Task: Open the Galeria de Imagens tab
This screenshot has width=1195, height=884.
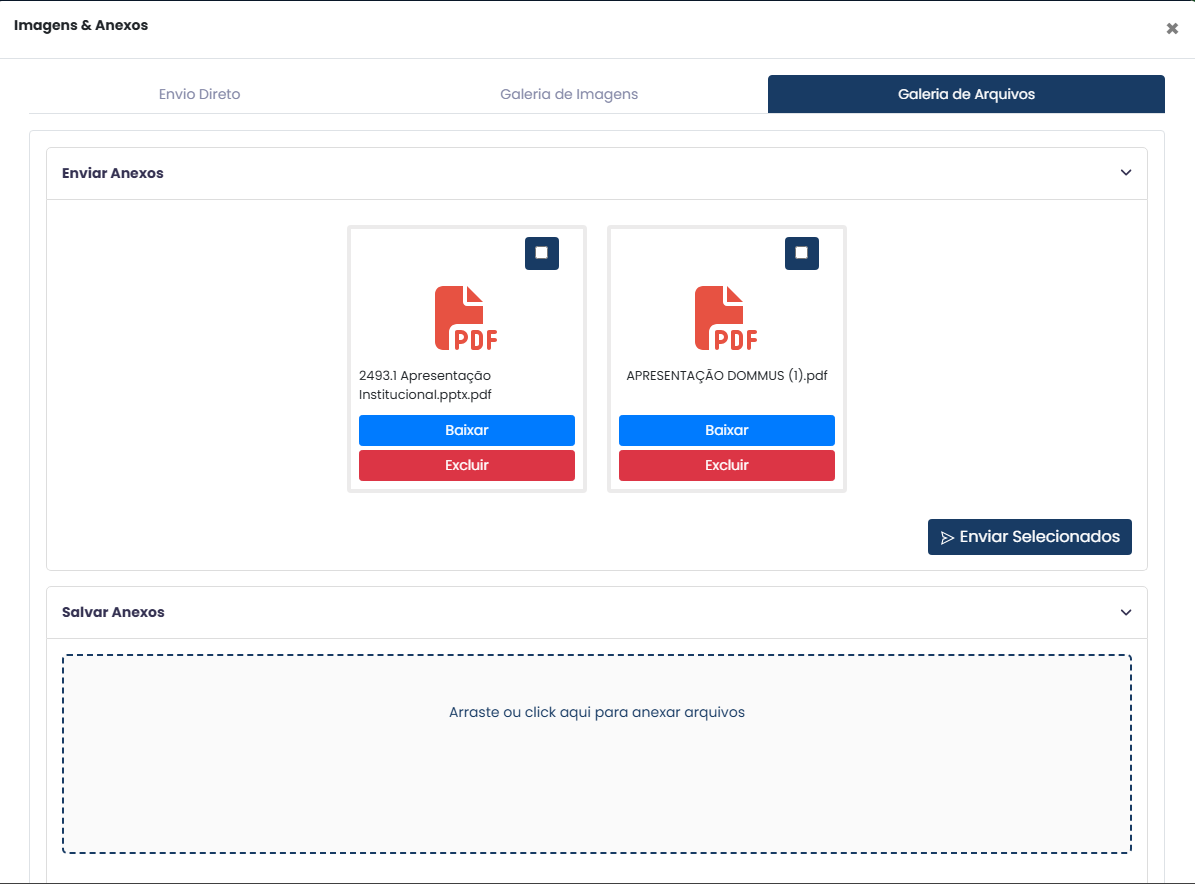Action: click(569, 94)
